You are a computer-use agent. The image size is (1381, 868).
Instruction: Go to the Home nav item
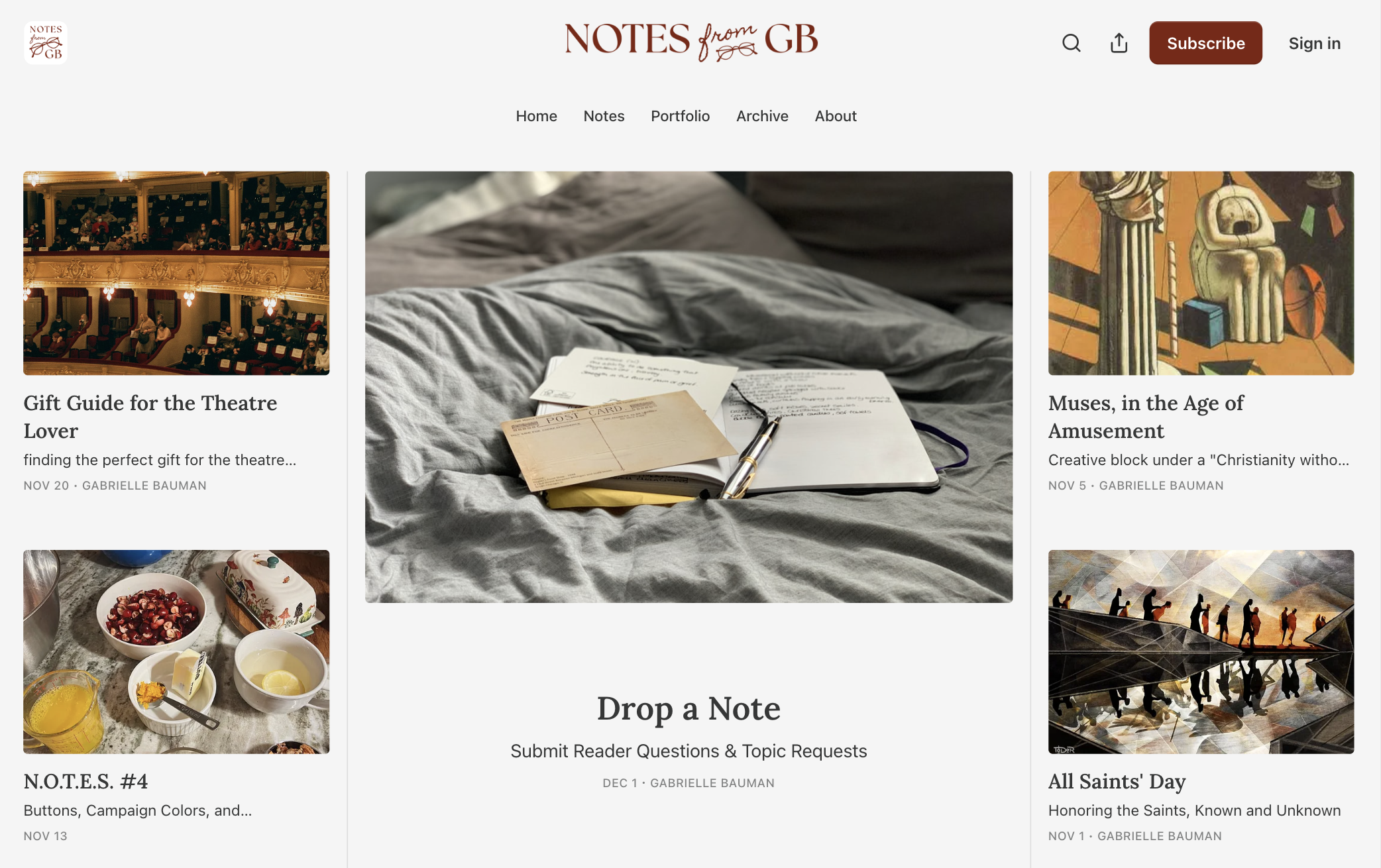536,116
